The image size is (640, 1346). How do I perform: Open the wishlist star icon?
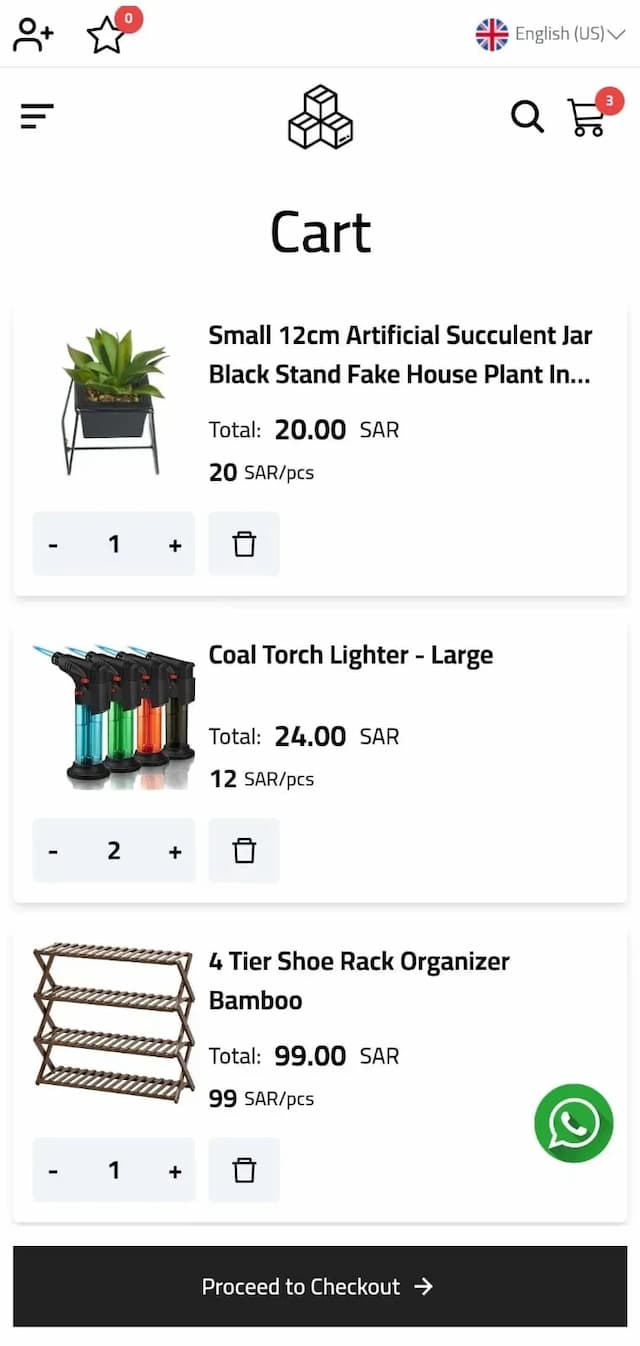(106, 36)
